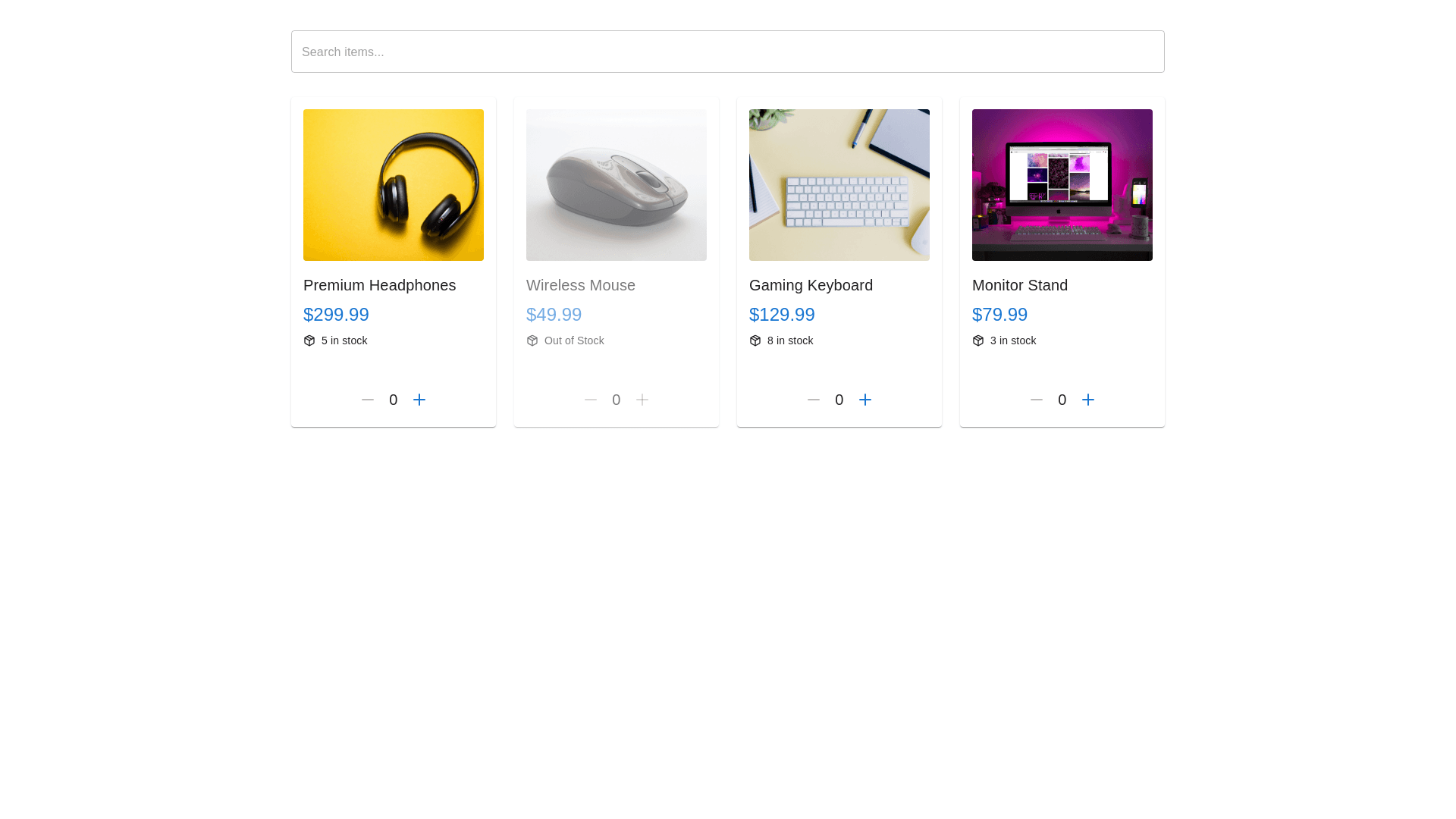Click the search items input field
This screenshot has height=819, width=1456.
coord(727,51)
